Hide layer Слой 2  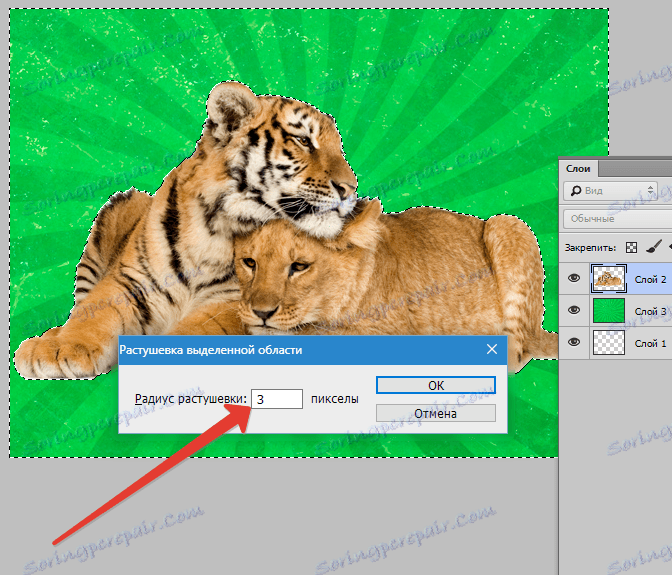574,279
